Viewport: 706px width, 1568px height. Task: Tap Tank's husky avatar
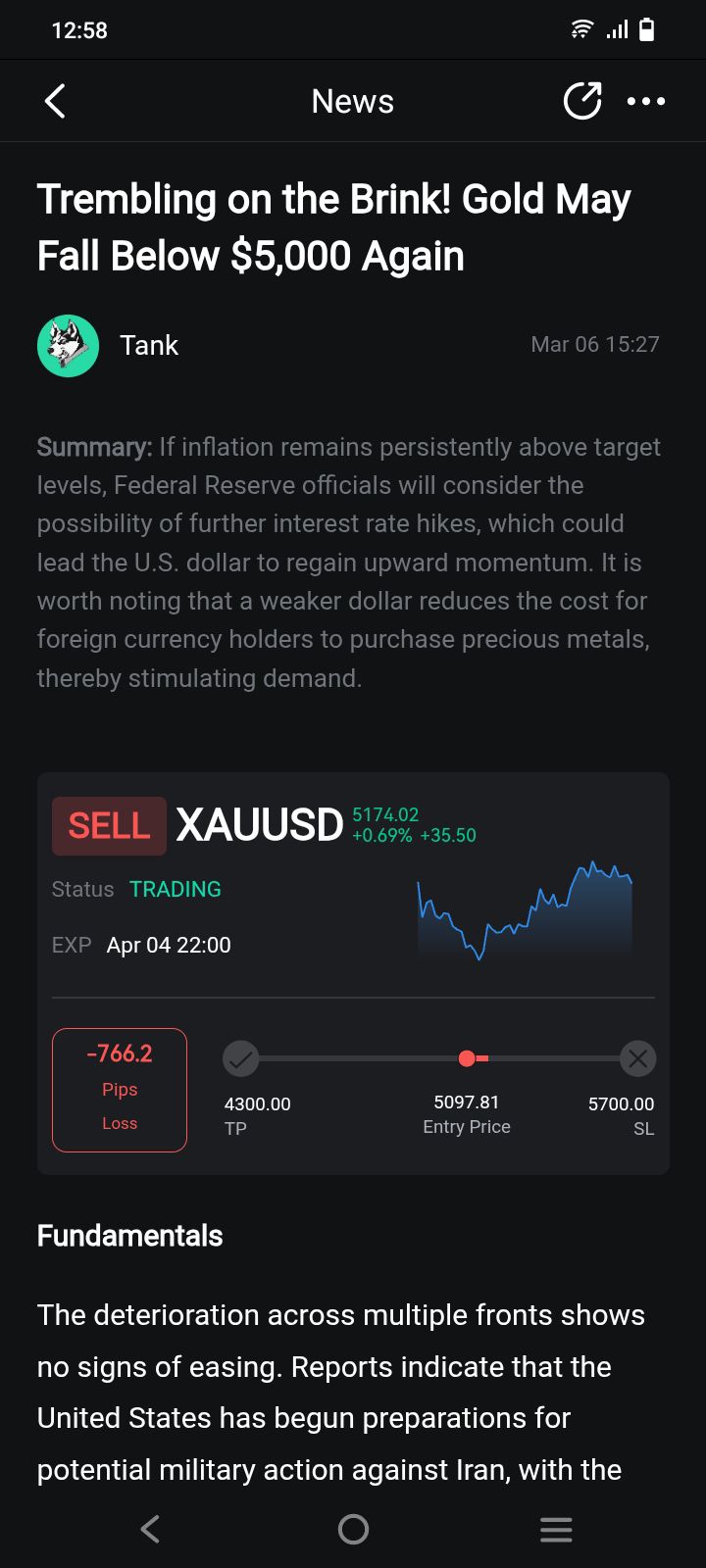point(68,346)
